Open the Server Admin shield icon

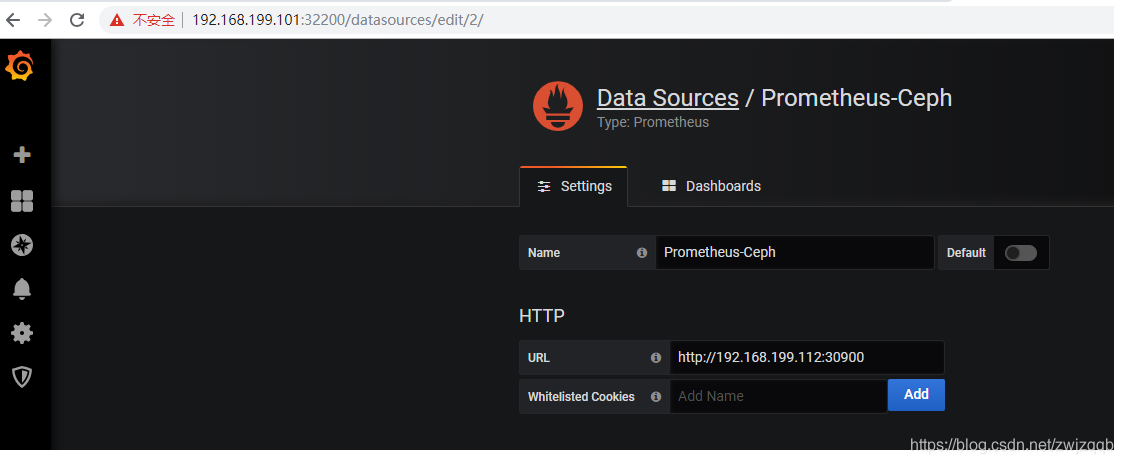[x=21, y=377]
